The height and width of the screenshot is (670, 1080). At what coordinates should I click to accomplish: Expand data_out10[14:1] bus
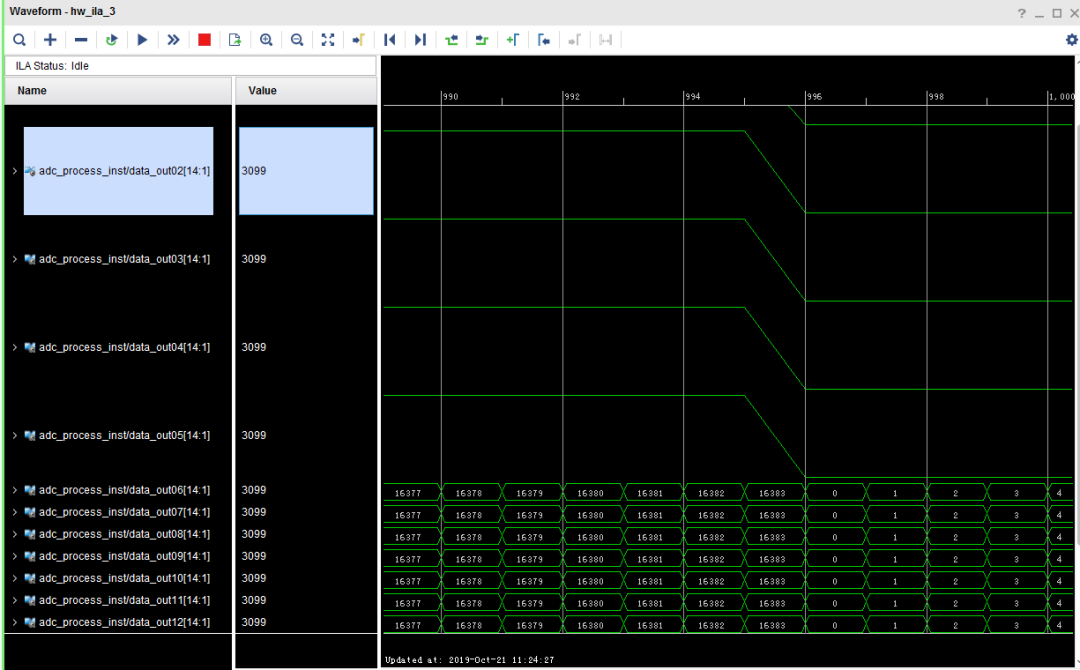tap(14, 578)
